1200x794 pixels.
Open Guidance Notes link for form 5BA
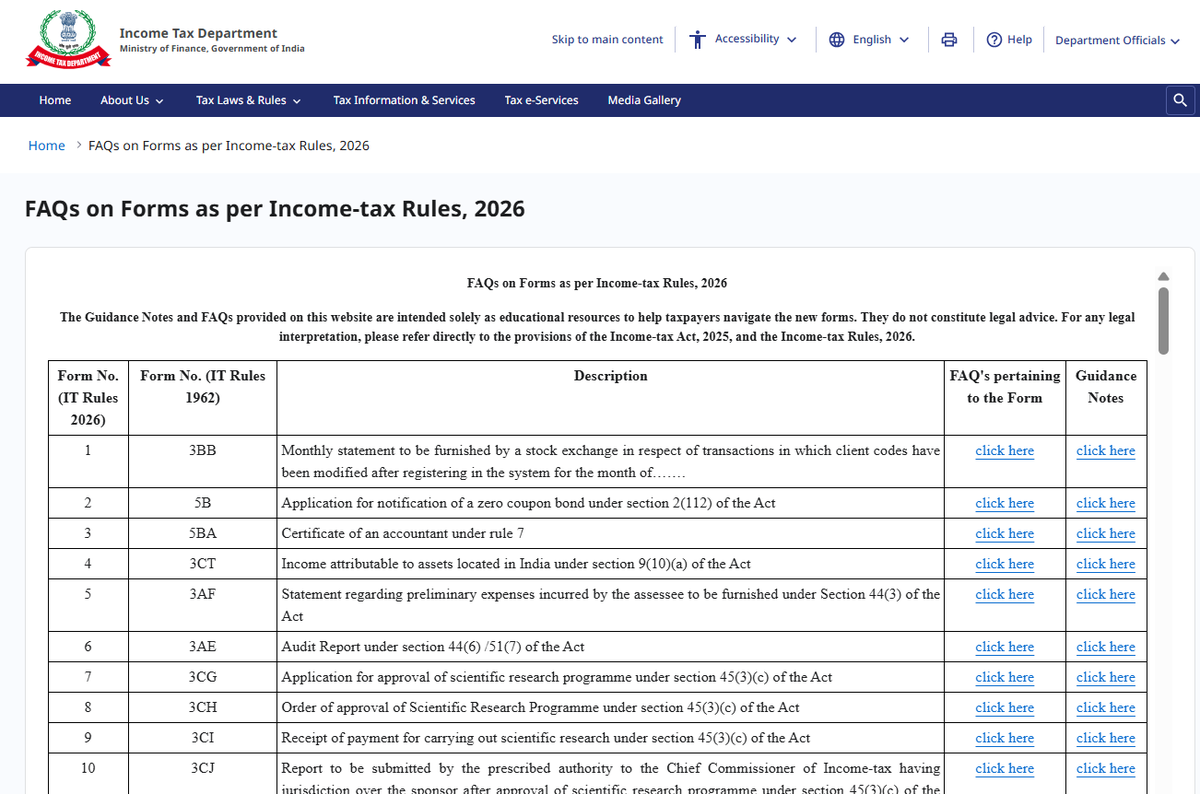click(x=1106, y=534)
